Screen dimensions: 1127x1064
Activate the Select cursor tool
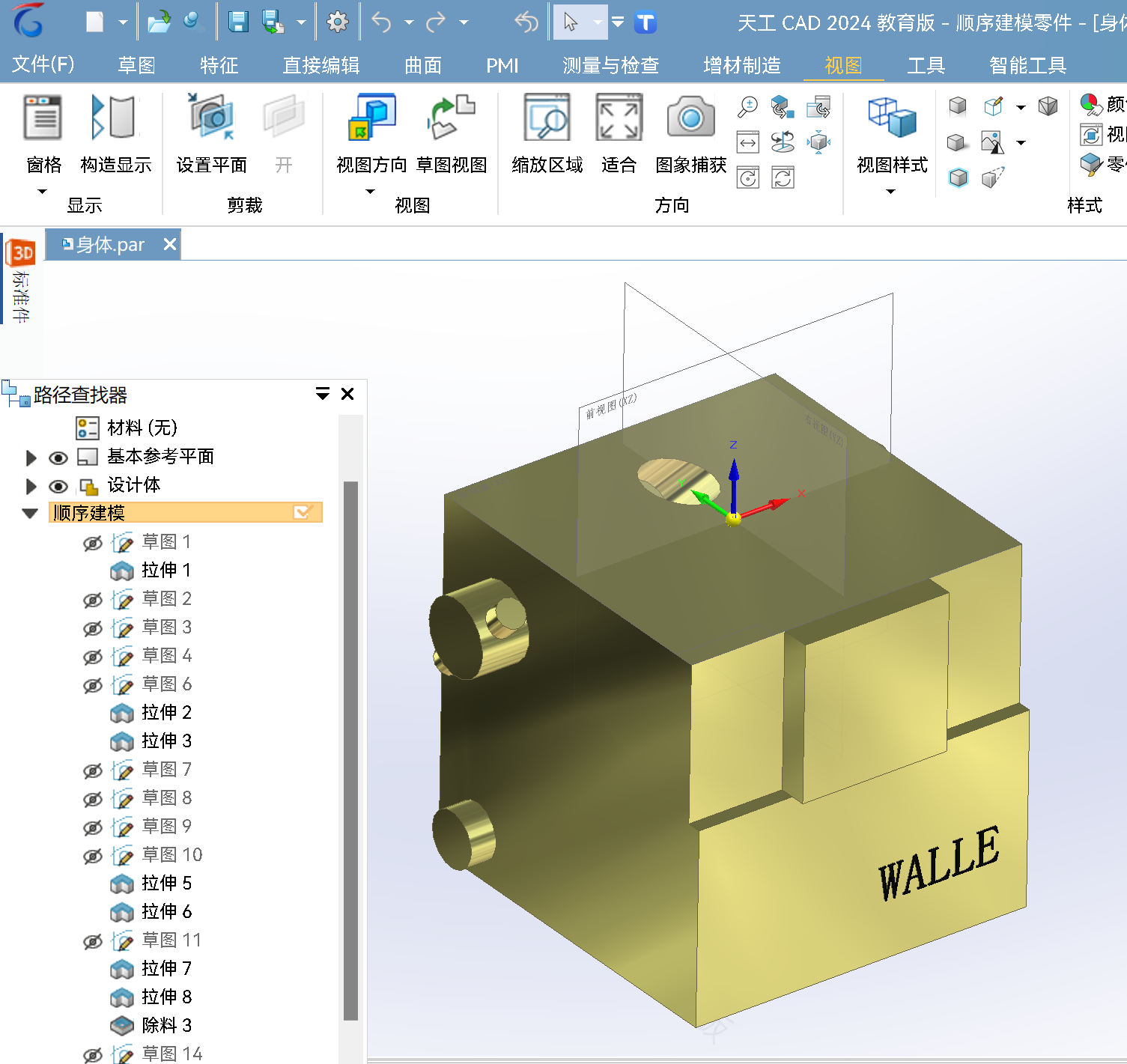click(x=571, y=22)
